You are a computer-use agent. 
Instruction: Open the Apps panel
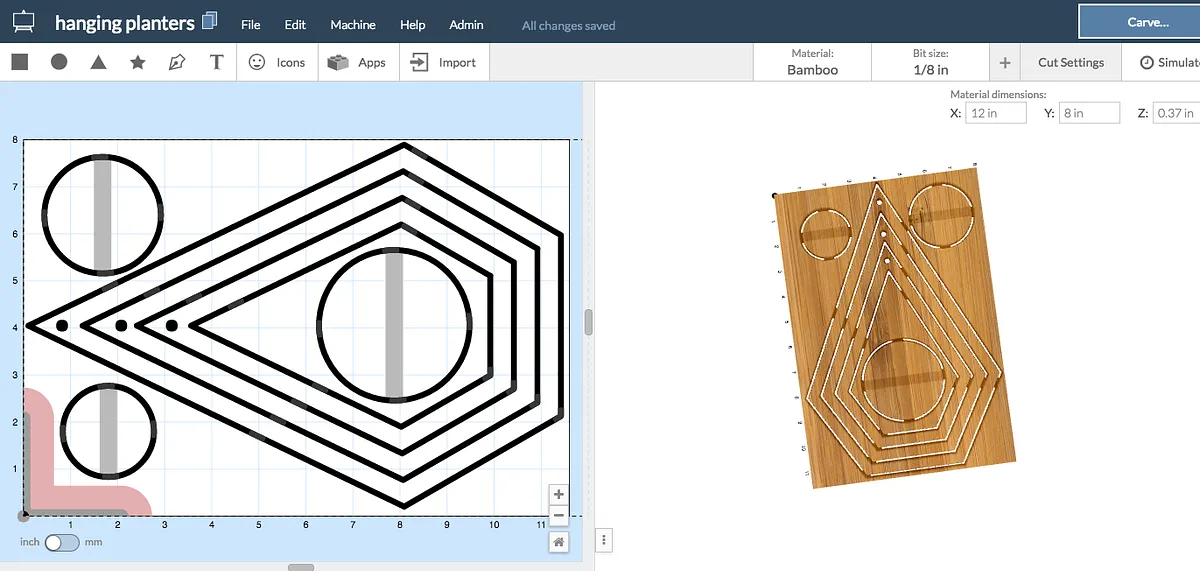point(358,62)
